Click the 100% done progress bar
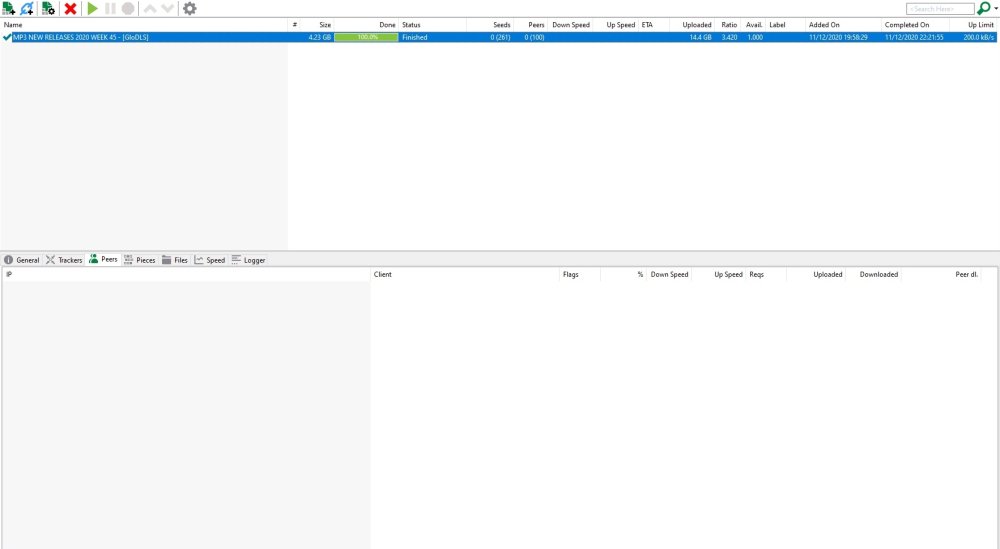This screenshot has height=549, width=1000. click(x=366, y=37)
